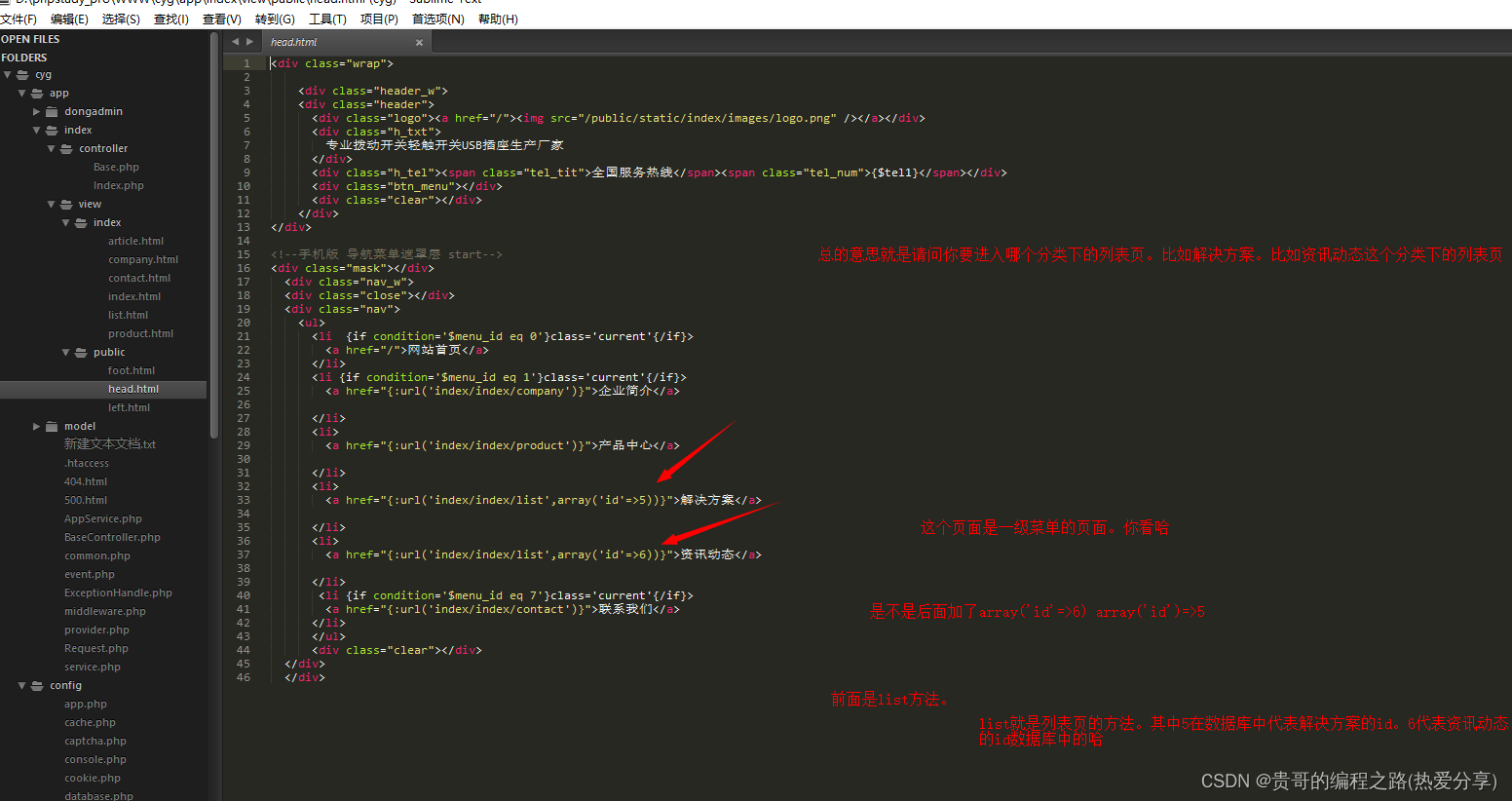Open Base.php in sidebar
1512x801 pixels.
(x=116, y=168)
